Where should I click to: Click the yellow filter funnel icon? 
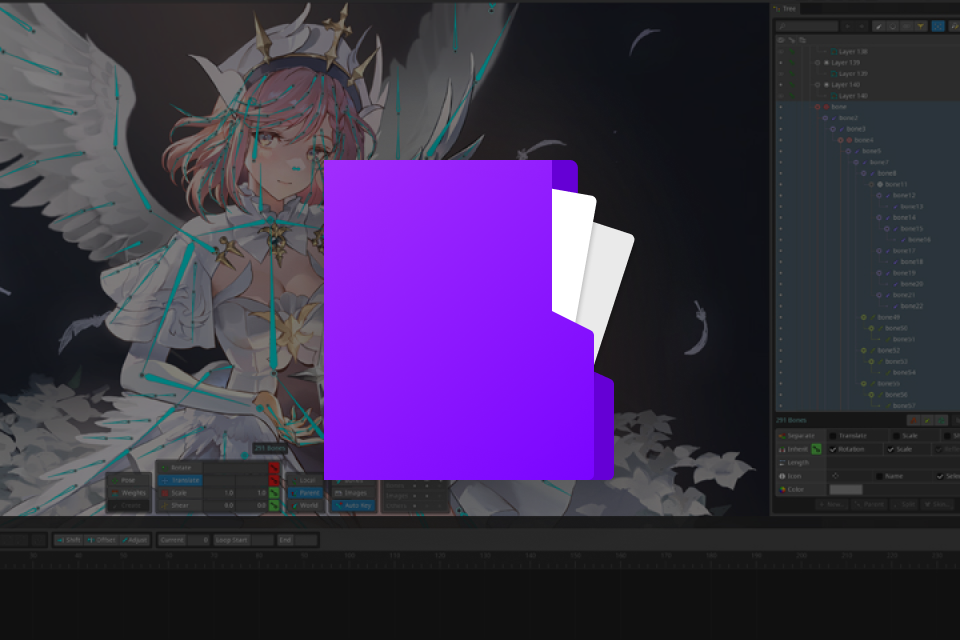pos(920,26)
